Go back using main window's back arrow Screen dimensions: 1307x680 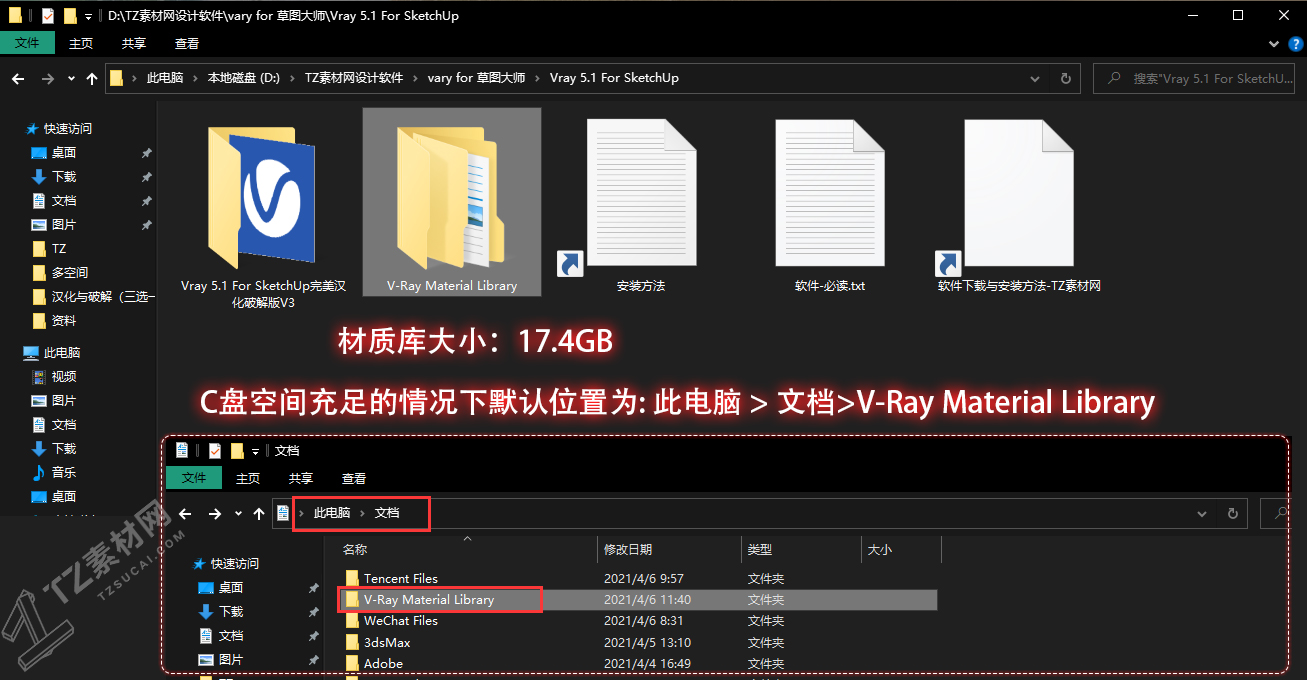pyautogui.click(x=18, y=78)
